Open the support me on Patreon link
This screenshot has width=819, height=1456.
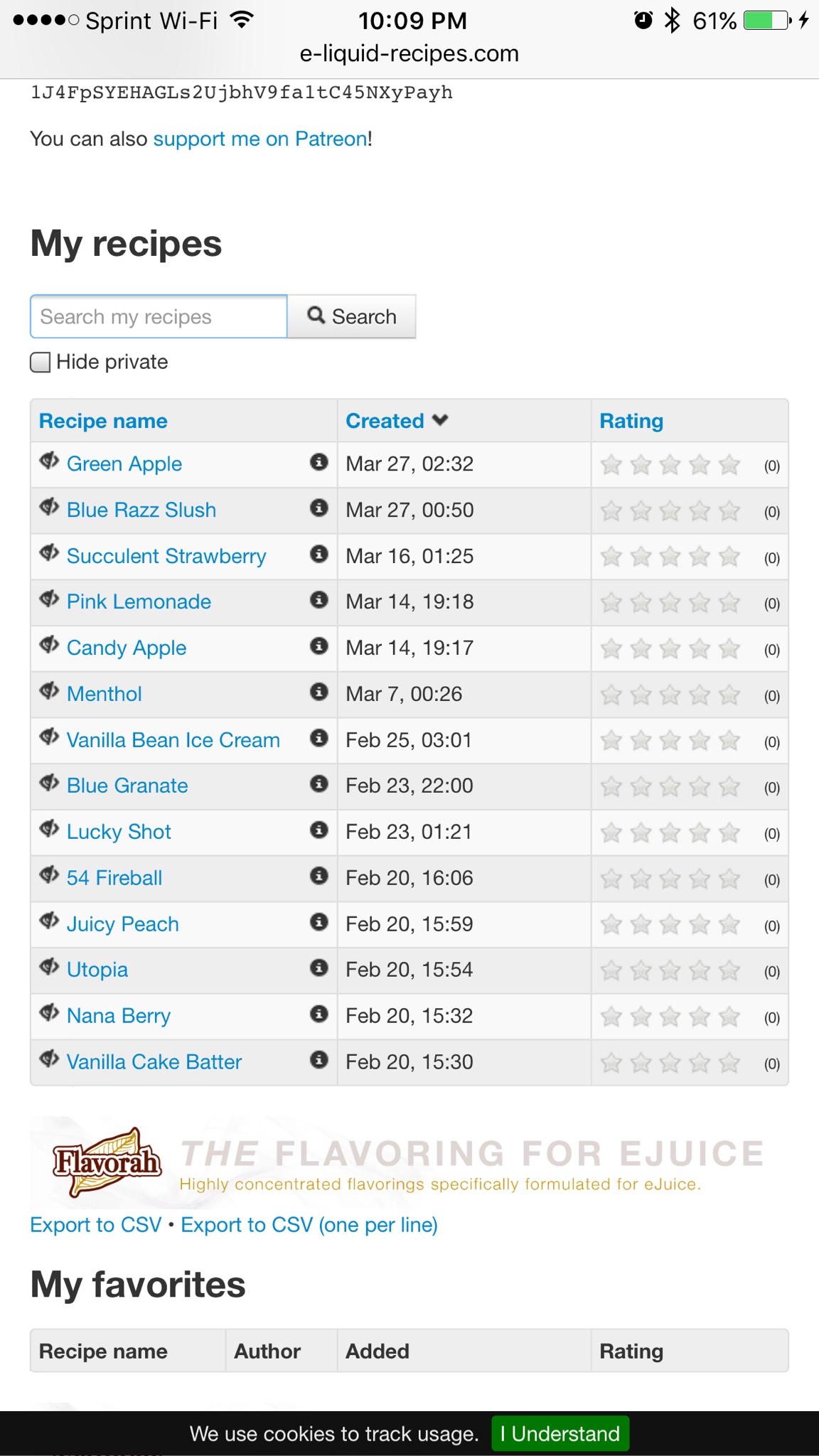(260, 139)
